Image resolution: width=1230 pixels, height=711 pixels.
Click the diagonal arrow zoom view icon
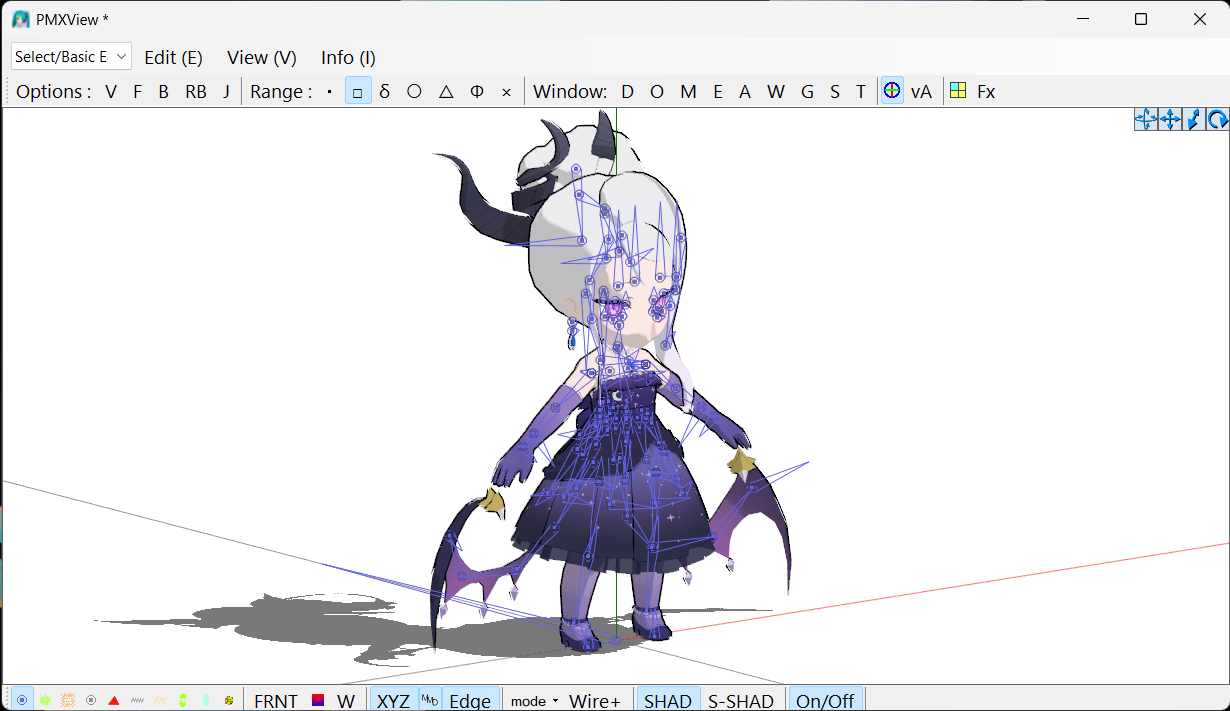[1194, 120]
